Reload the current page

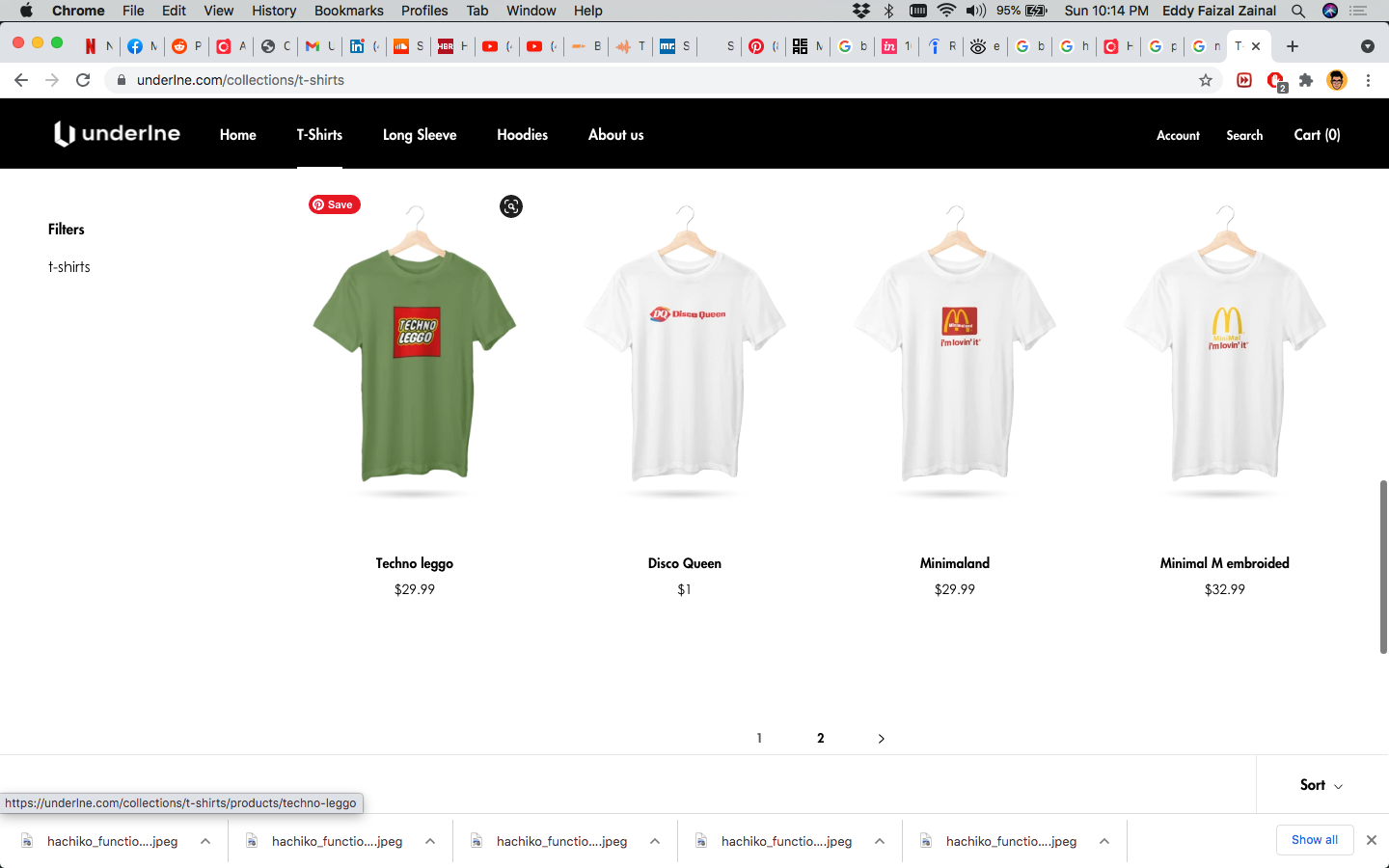(83, 80)
